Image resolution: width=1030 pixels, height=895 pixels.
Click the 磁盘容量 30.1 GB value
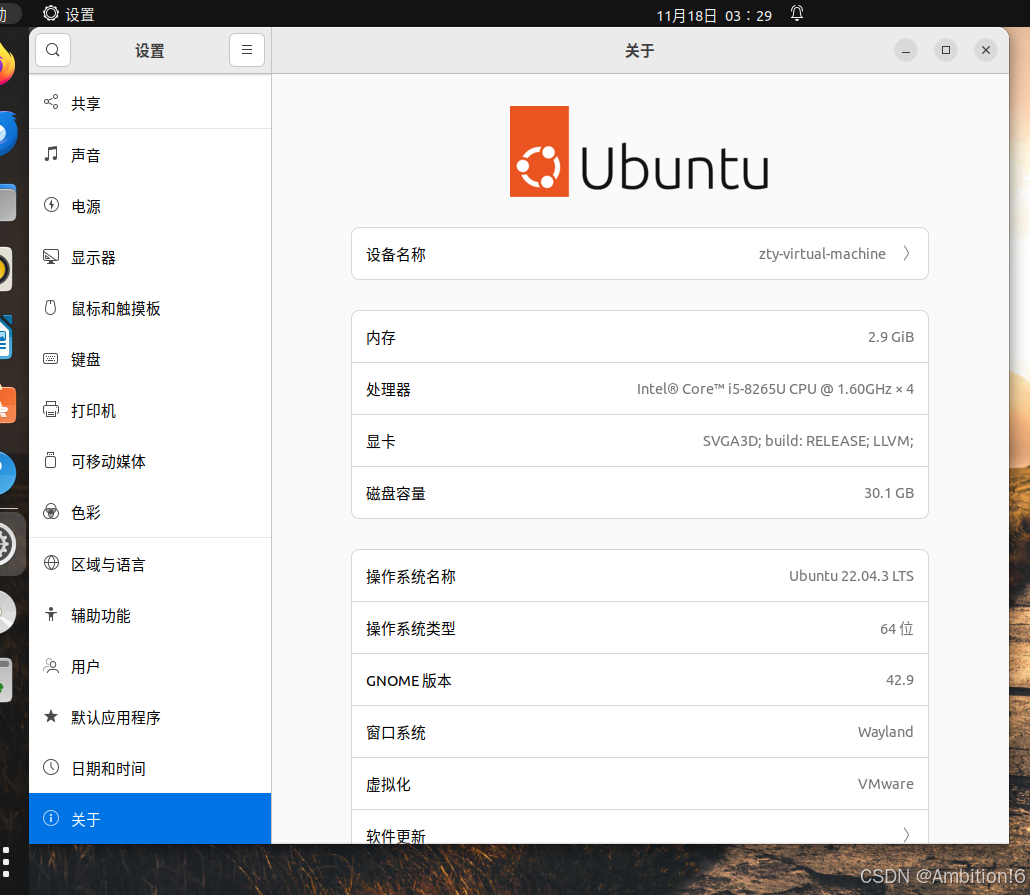pyautogui.click(x=889, y=493)
